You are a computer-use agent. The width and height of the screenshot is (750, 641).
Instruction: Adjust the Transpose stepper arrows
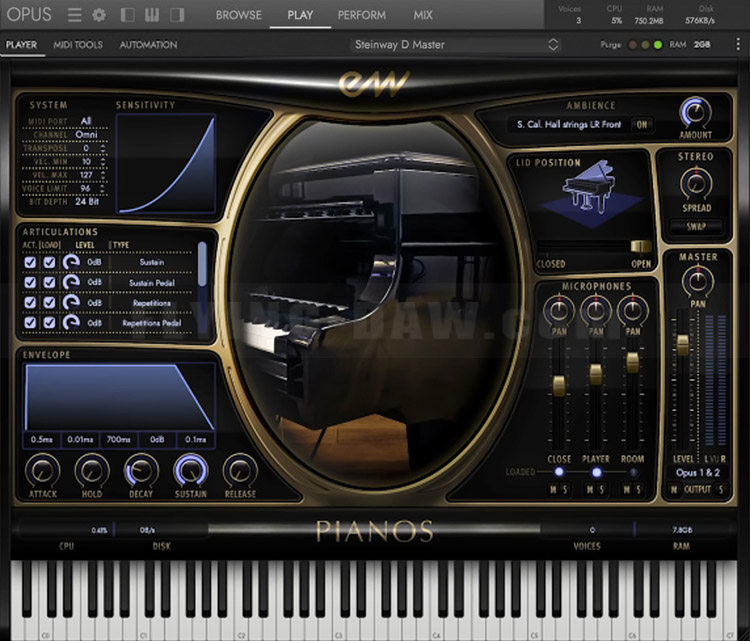pyautogui.click(x=103, y=148)
